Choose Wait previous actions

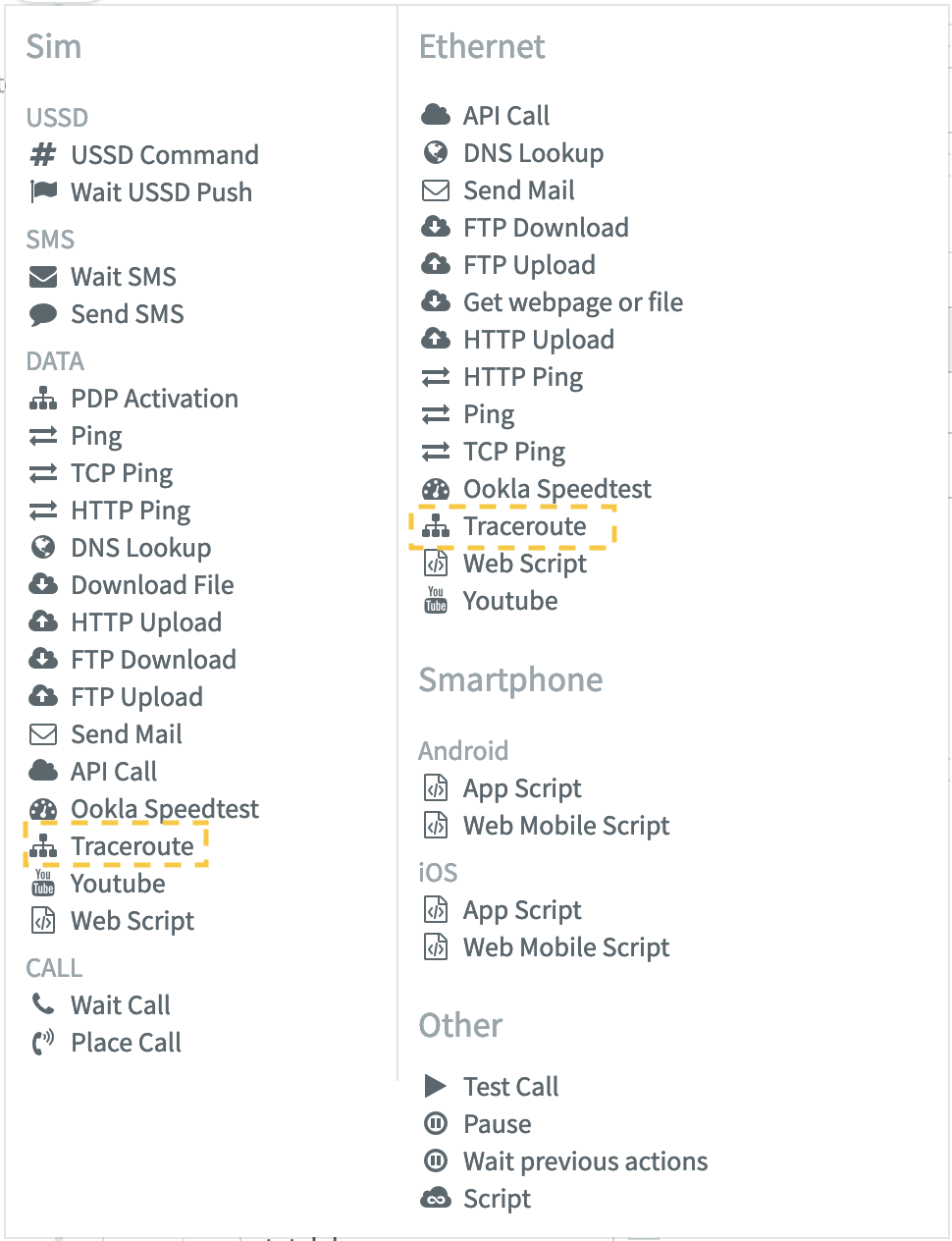585,1161
